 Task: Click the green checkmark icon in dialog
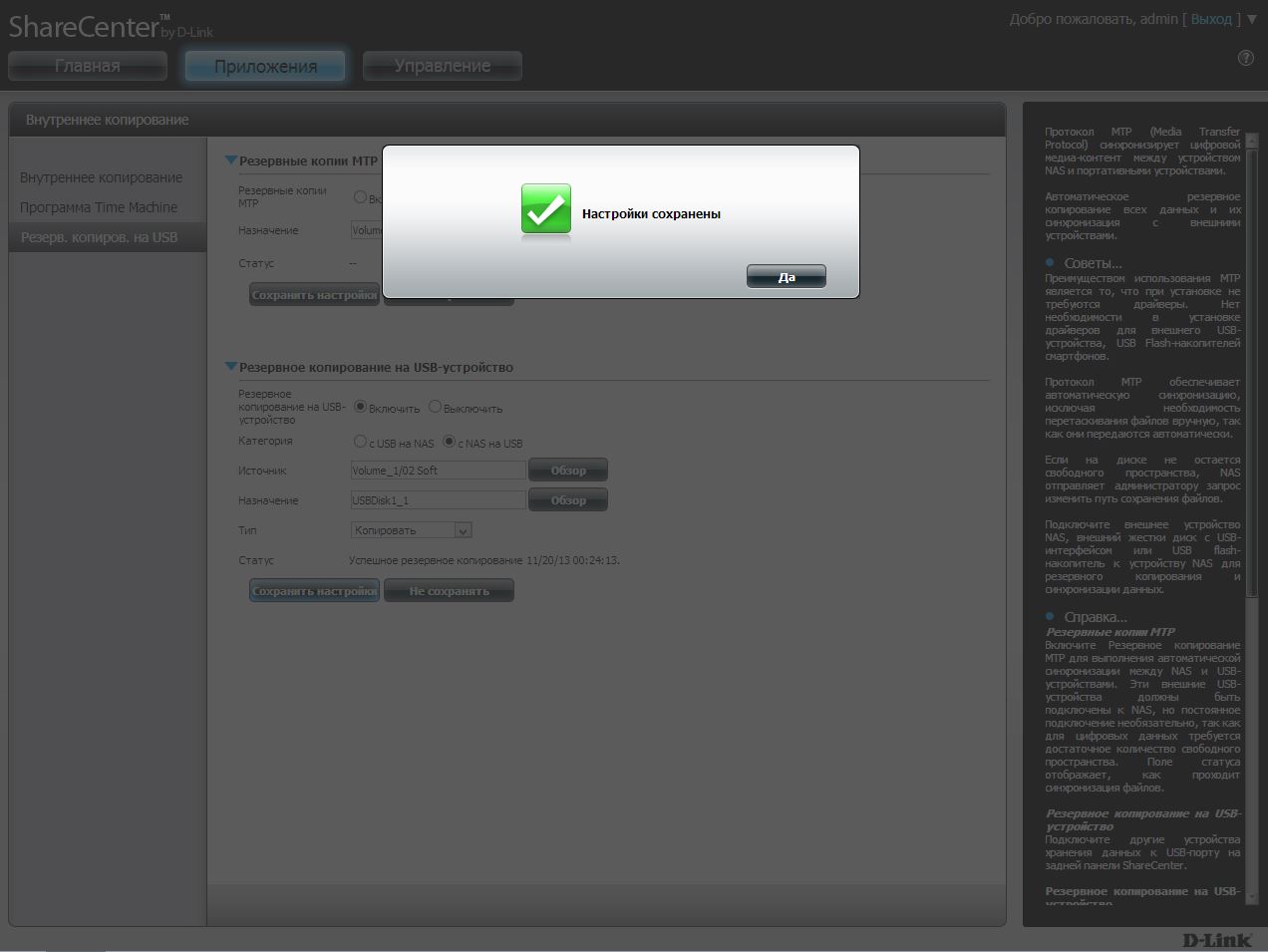point(546,210)
